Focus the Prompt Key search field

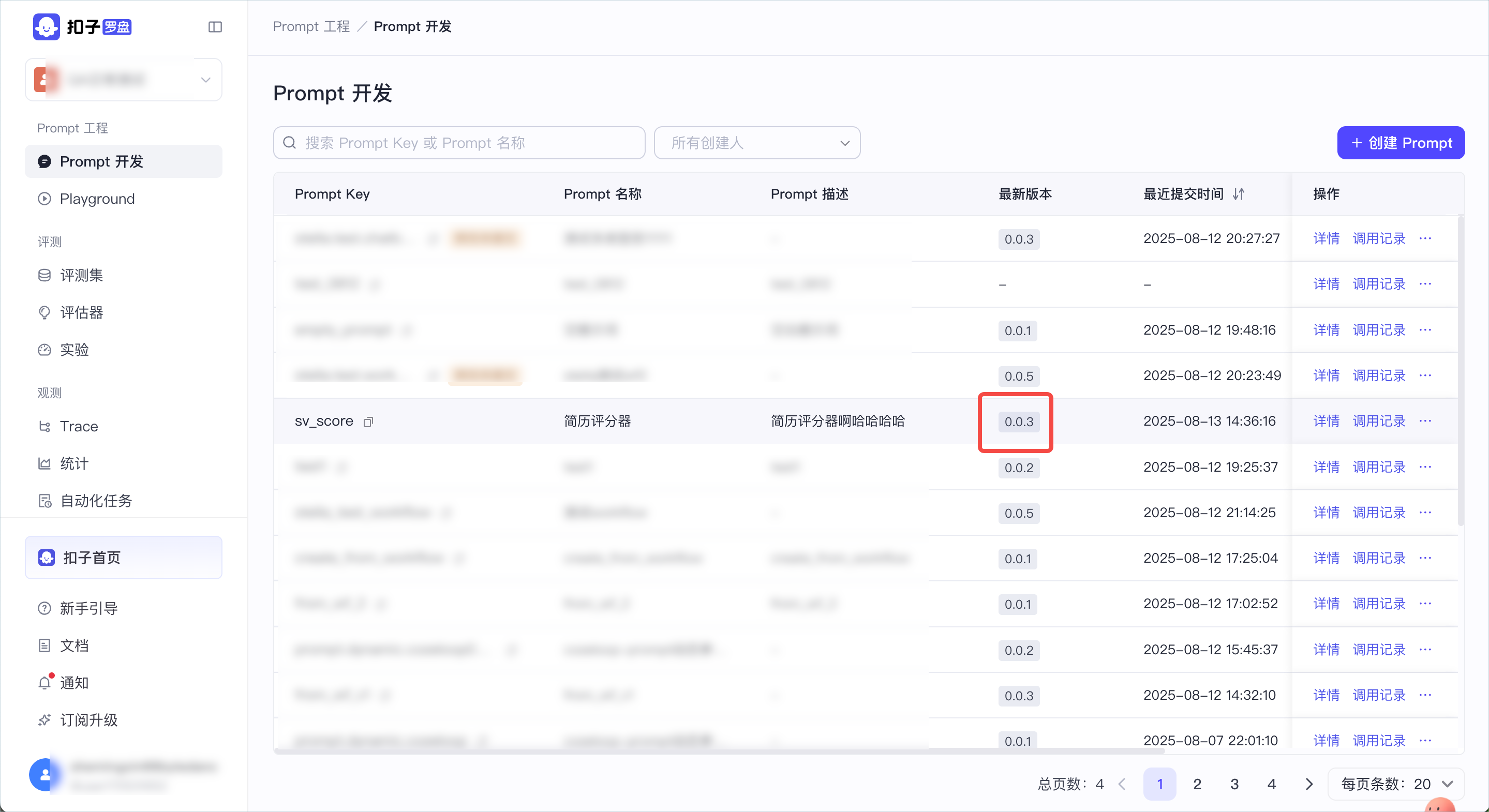[x=459, y=143]
